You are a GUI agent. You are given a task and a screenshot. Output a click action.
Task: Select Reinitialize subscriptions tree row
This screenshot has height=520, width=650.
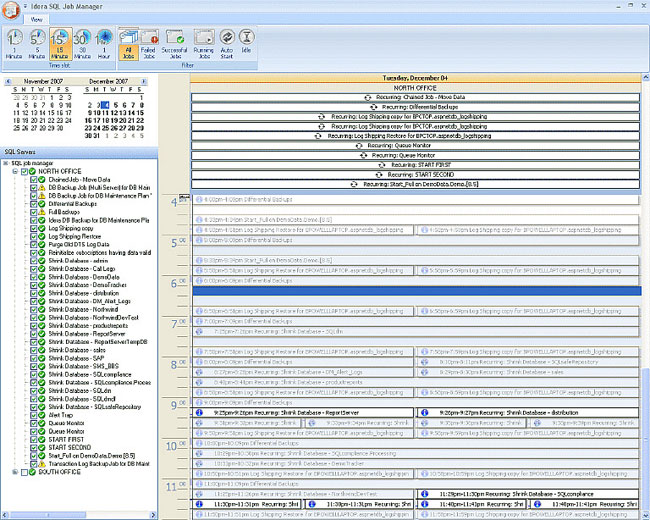pos(99,253)
